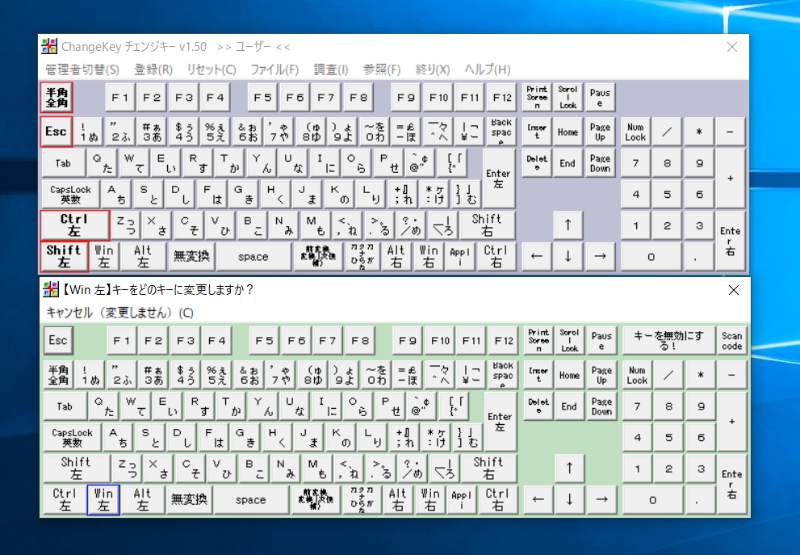Select the Scroll Lock key in the main window
This screenshot has width=800, height=555.
(x=568, y=98)
